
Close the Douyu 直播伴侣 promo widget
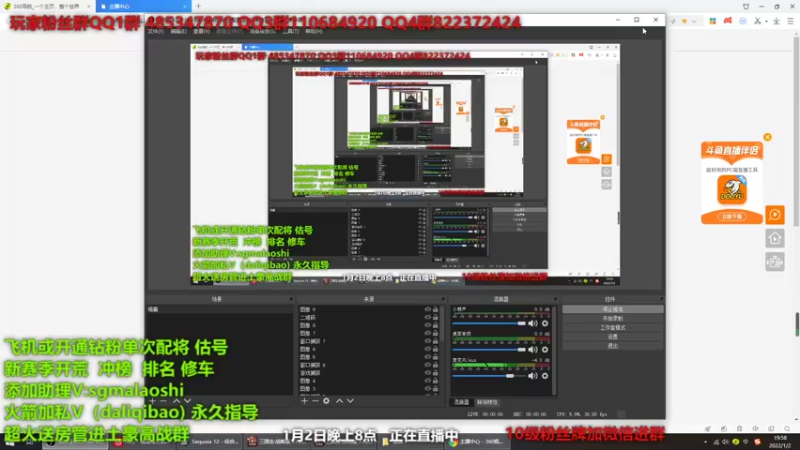tap(767, 137)
